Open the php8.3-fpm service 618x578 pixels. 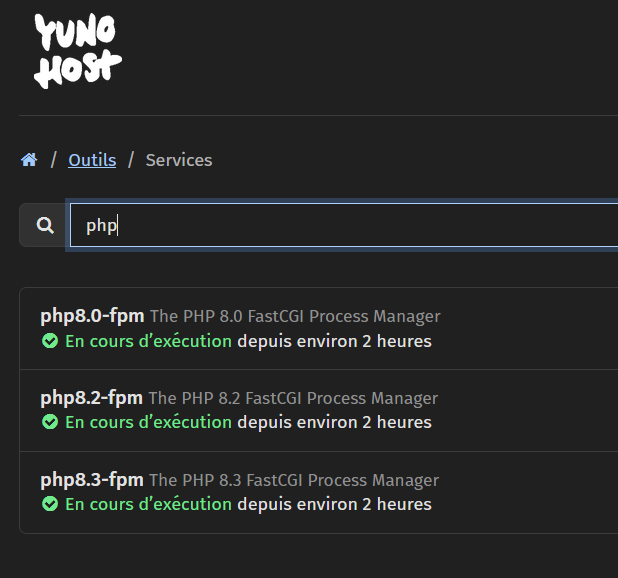tap(91, 480)
